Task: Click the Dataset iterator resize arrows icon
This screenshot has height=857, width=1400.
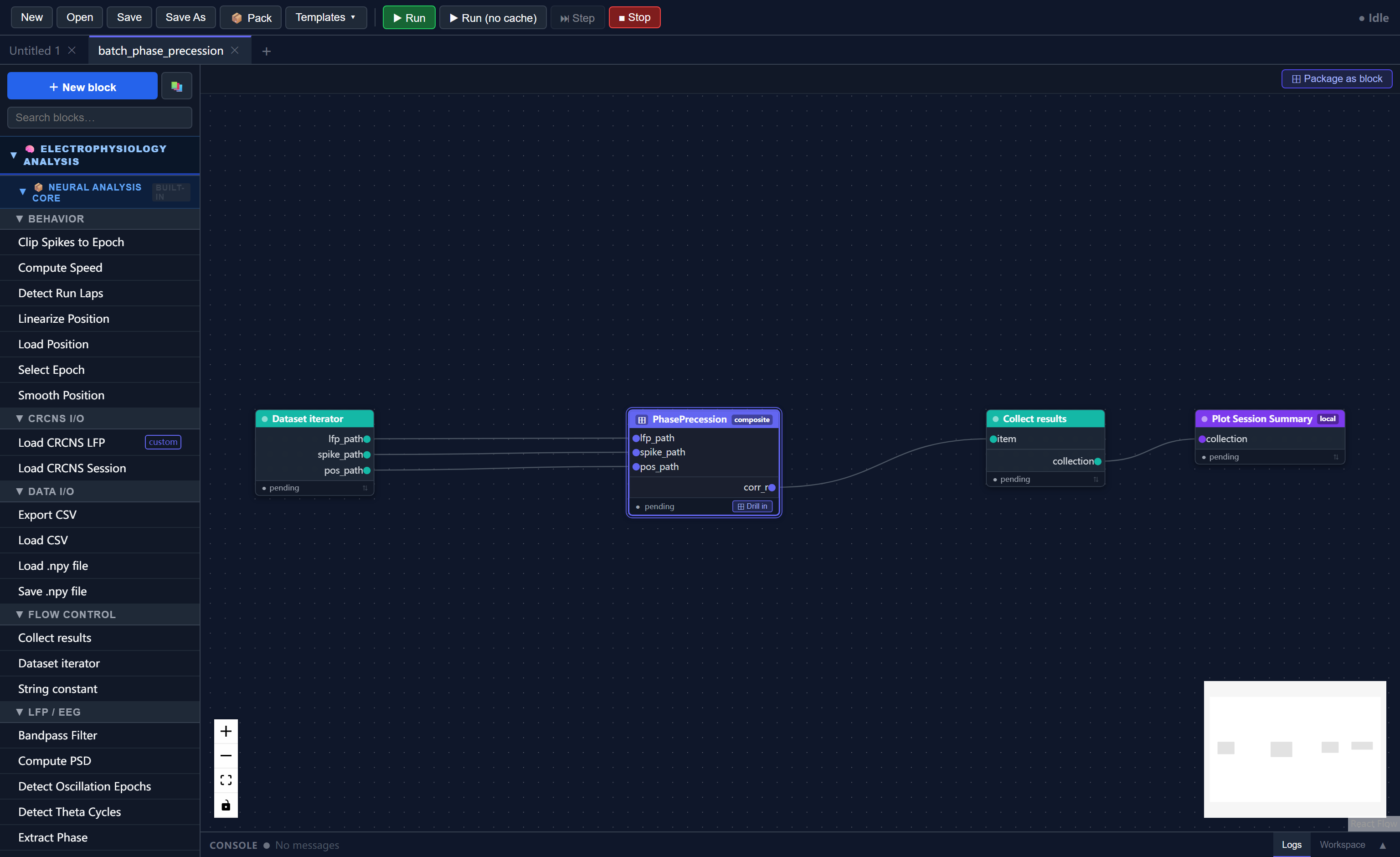Action: point(365,488)
